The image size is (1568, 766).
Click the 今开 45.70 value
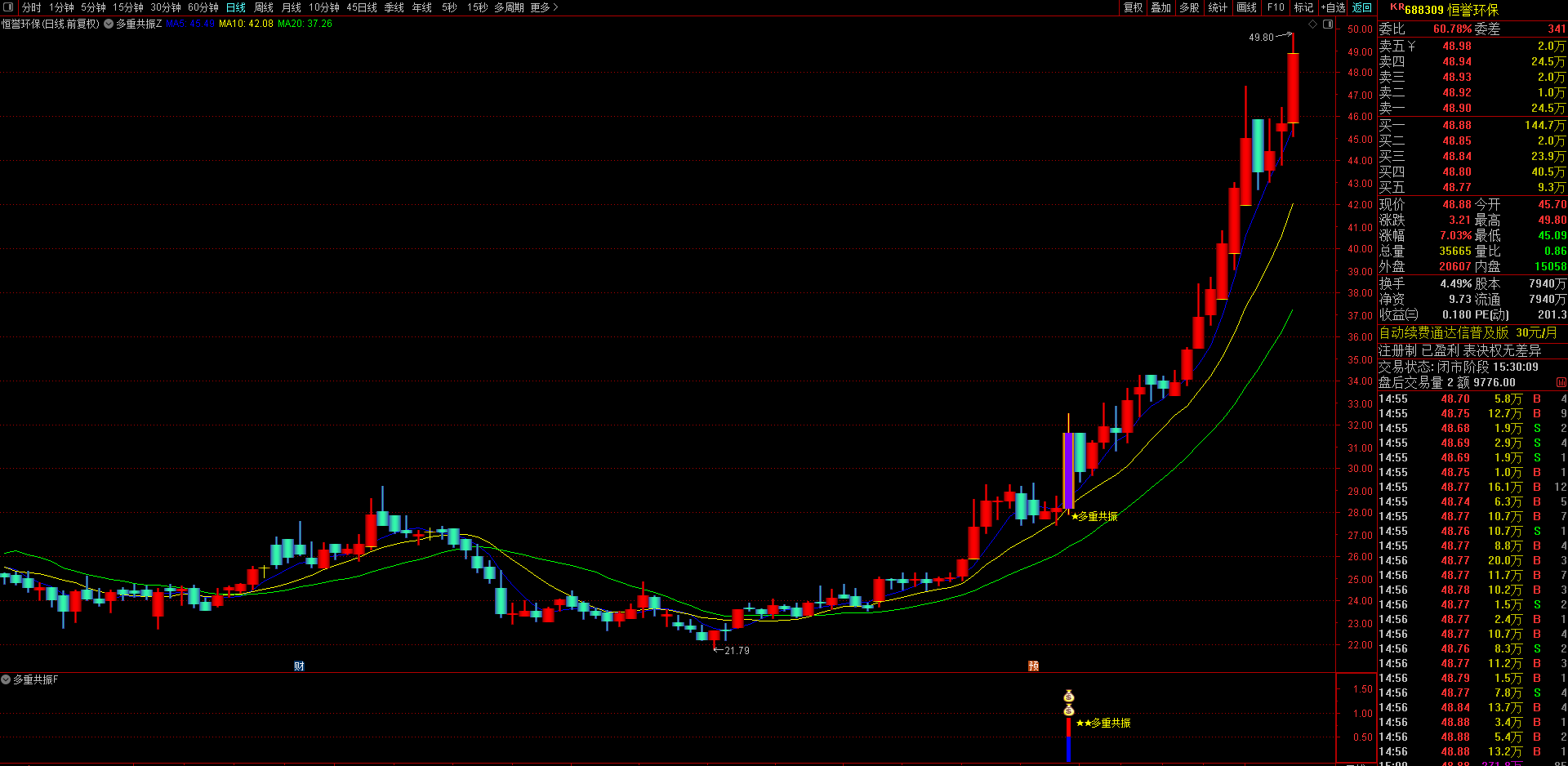1552,204
